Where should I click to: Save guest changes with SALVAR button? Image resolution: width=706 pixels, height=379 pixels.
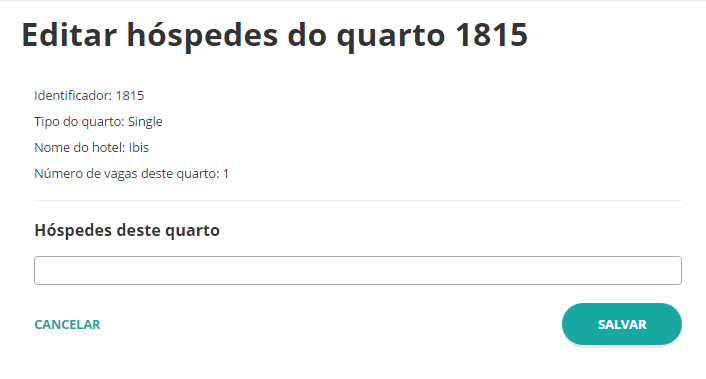pos(621,324)
